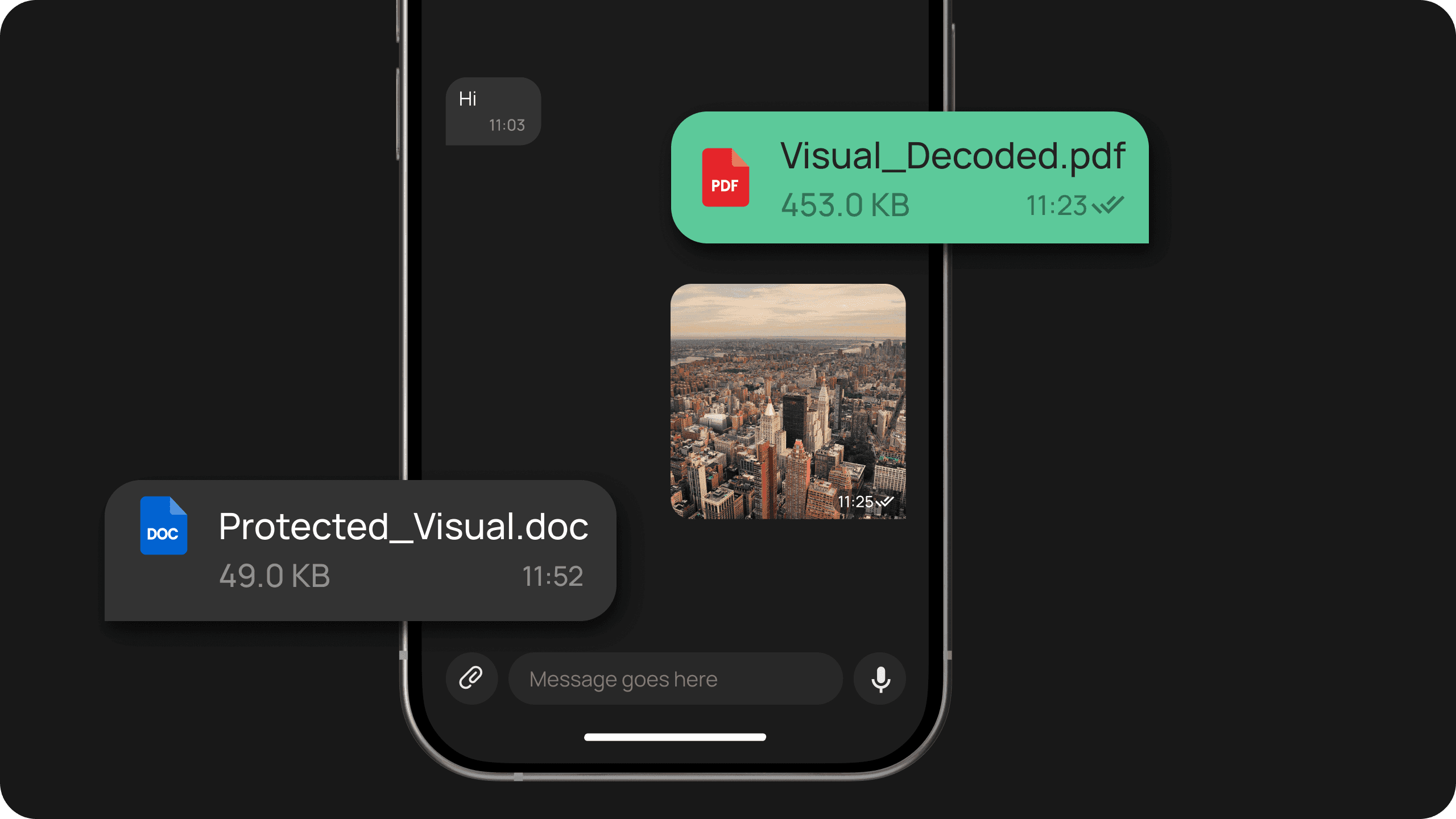Viewport: 1456px width, 819px height.
Task: Tap the white home indicator bar
Action: point(675,737)
